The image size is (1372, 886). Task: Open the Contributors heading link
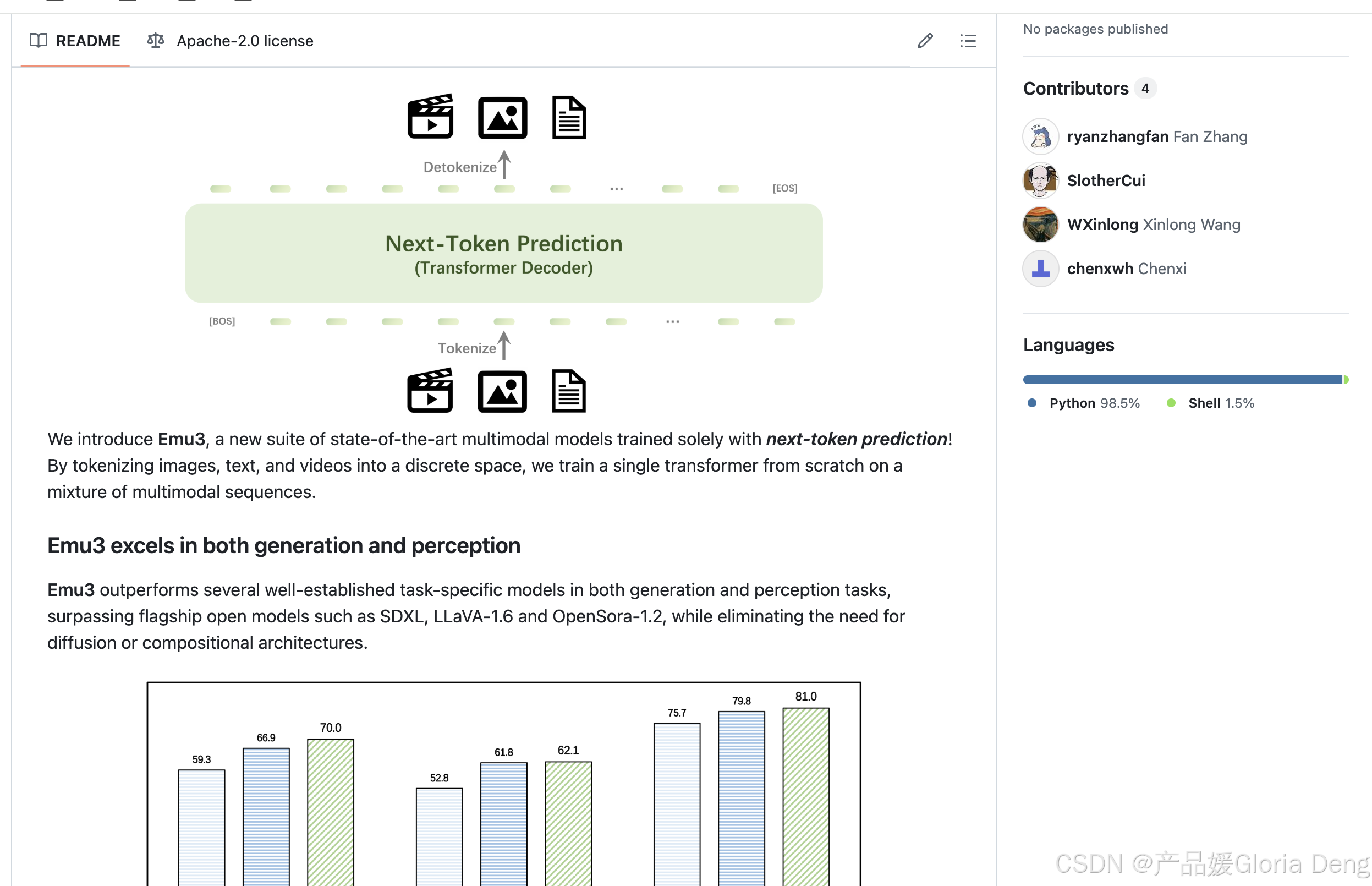coord(1089,88)
